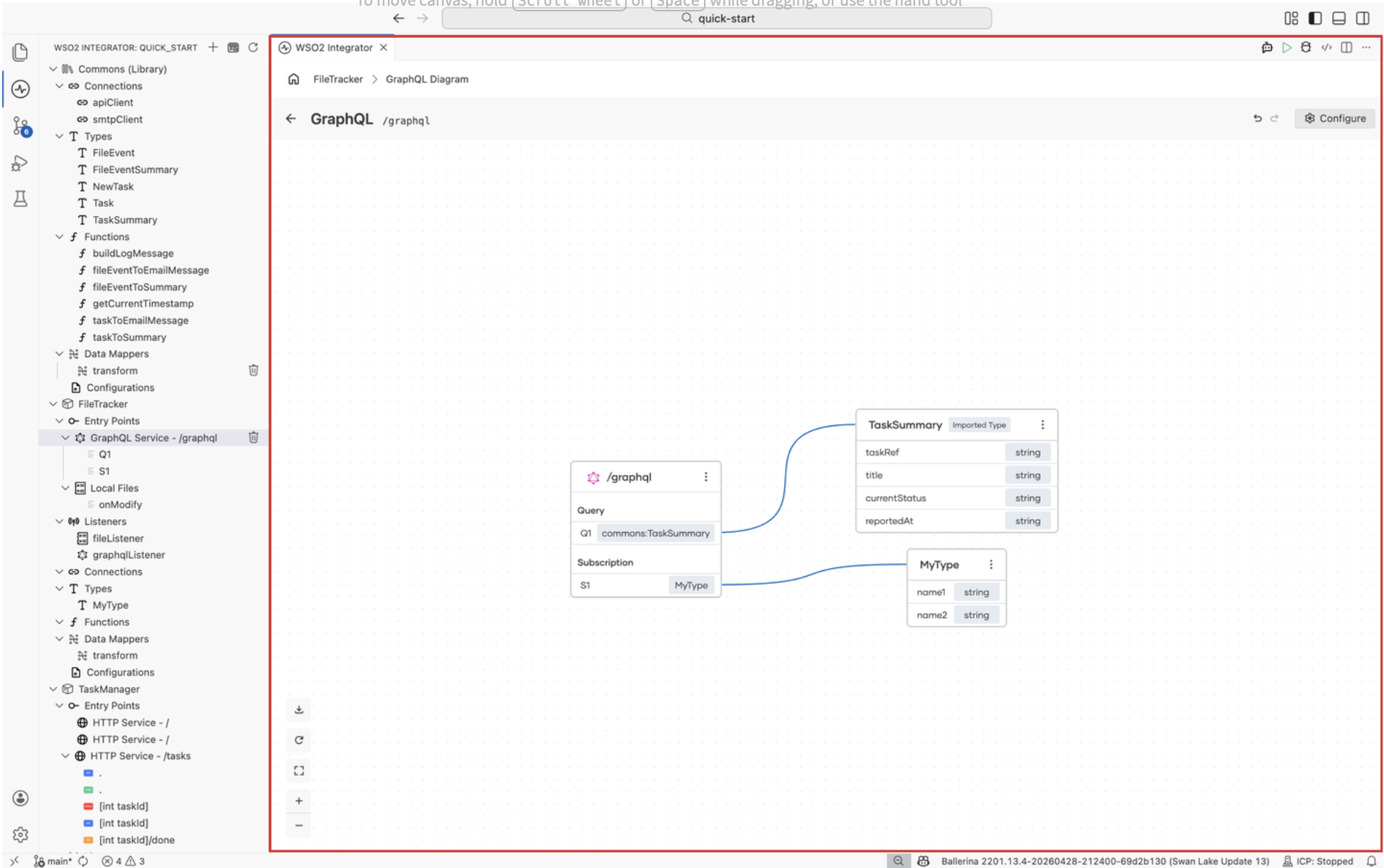Open MyType node options menu
The height and width of the screenshot is (868, 1384).
[x=991, y=565]
